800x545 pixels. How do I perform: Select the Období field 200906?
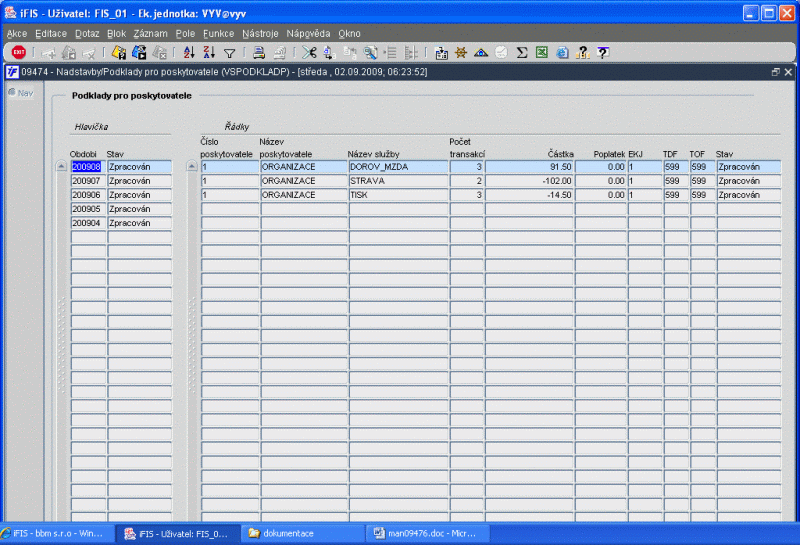tap(88, 195)
